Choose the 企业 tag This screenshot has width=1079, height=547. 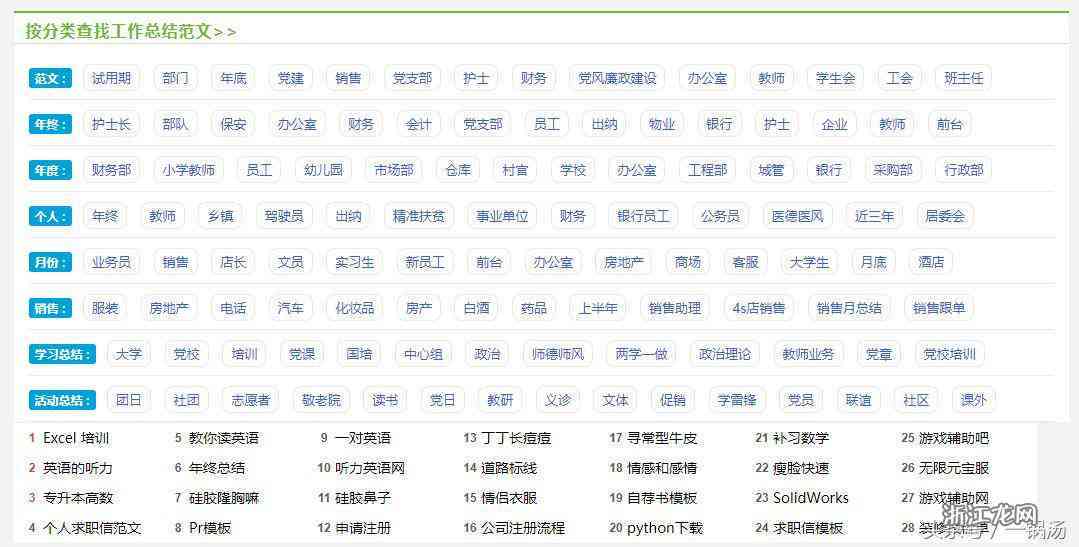click(x=835, y=125)
